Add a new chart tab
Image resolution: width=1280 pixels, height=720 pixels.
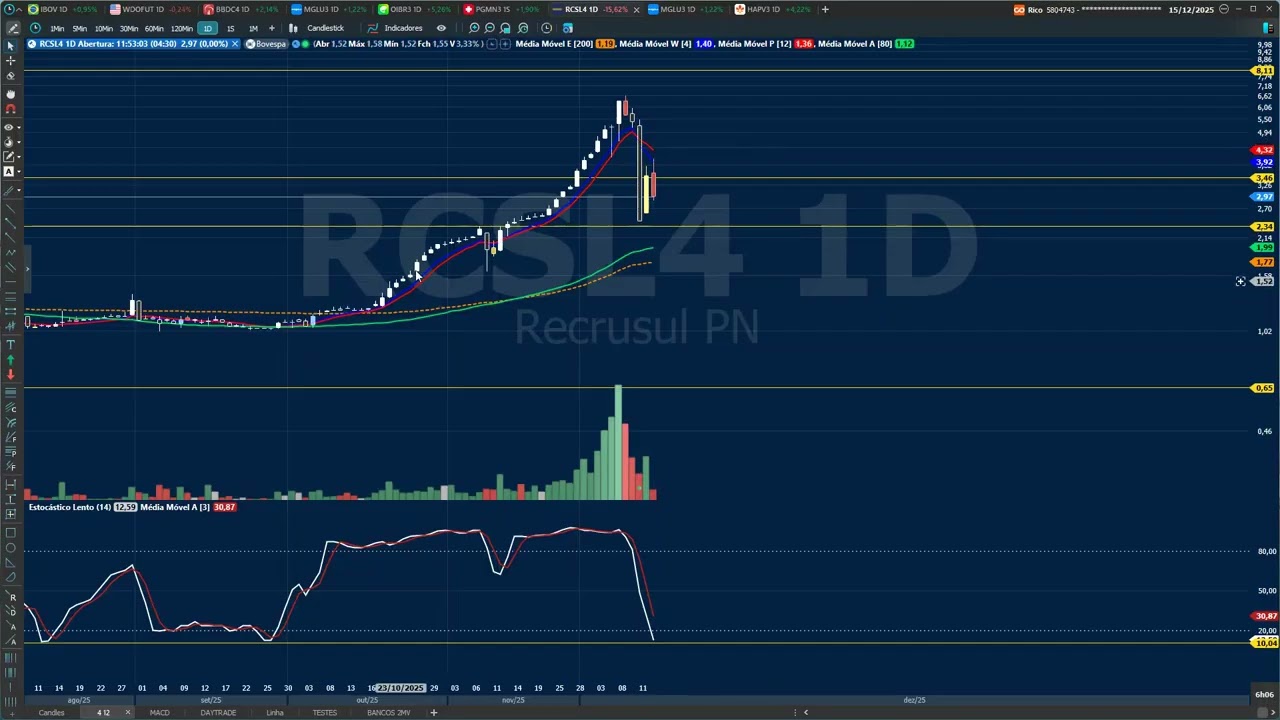coord(825,9)
